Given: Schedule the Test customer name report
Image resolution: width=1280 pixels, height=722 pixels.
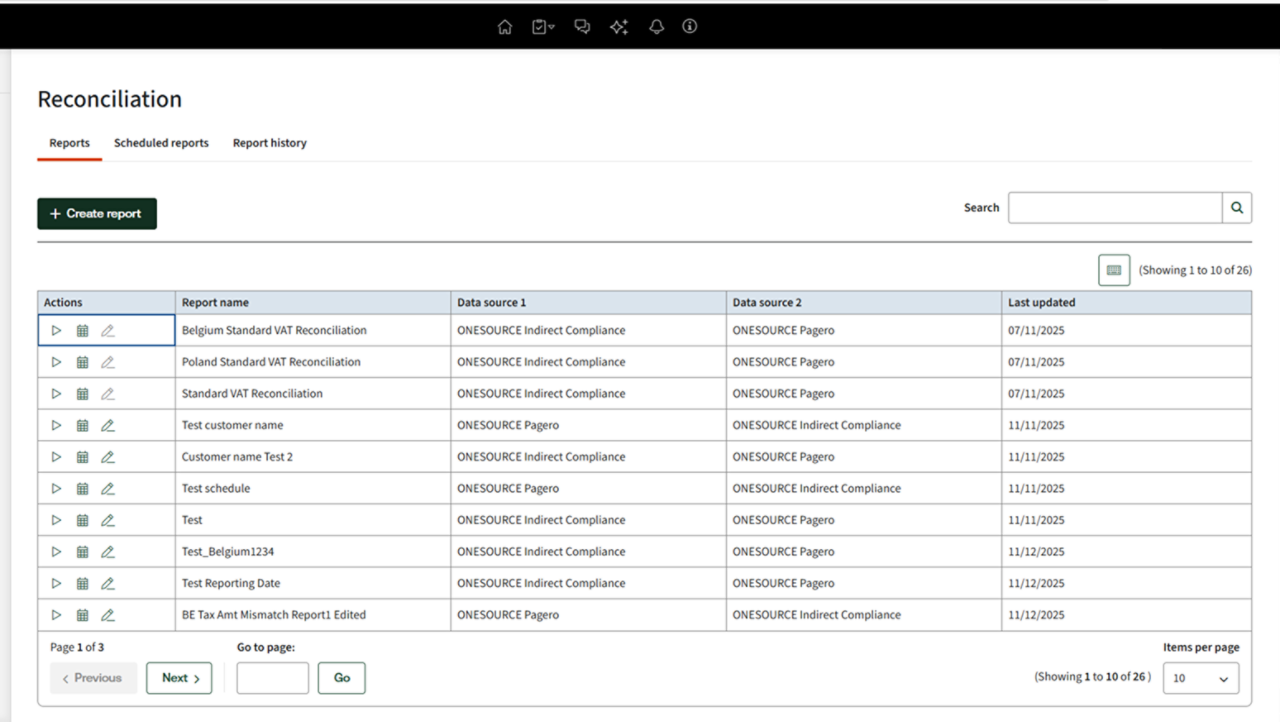Looking at the screenshot, I should point(83,425).
